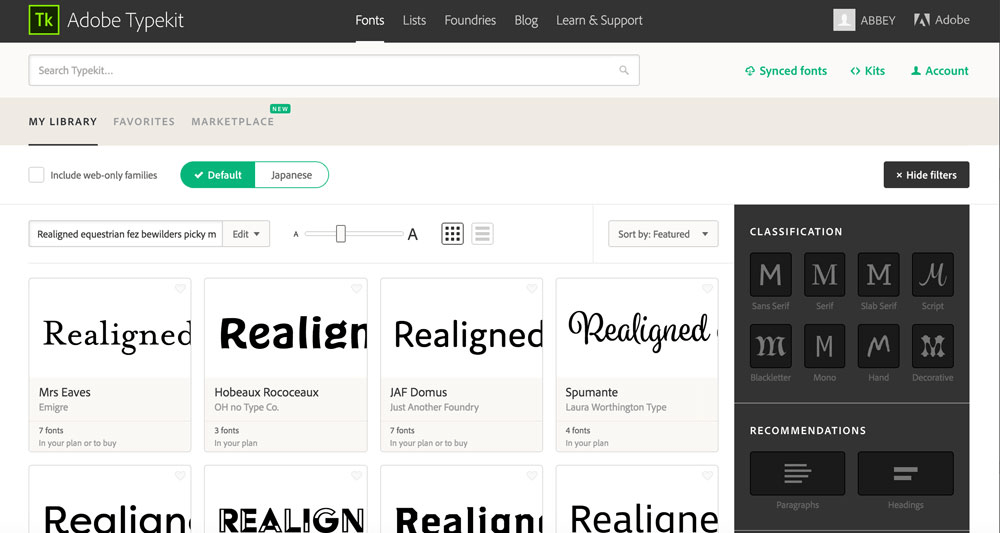Open the Hobeaux Rococeaux font preview
The height and width of the screenshot is (533, 1000).
(286, 329)
